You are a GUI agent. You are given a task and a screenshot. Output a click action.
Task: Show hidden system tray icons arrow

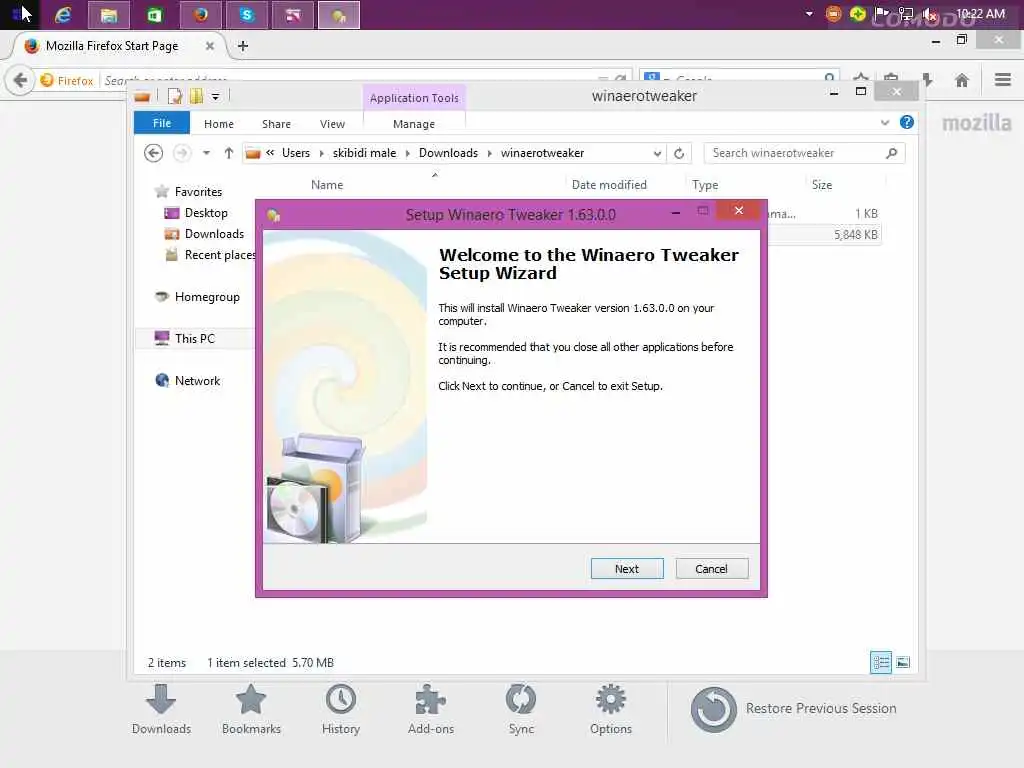pos(809,14)
